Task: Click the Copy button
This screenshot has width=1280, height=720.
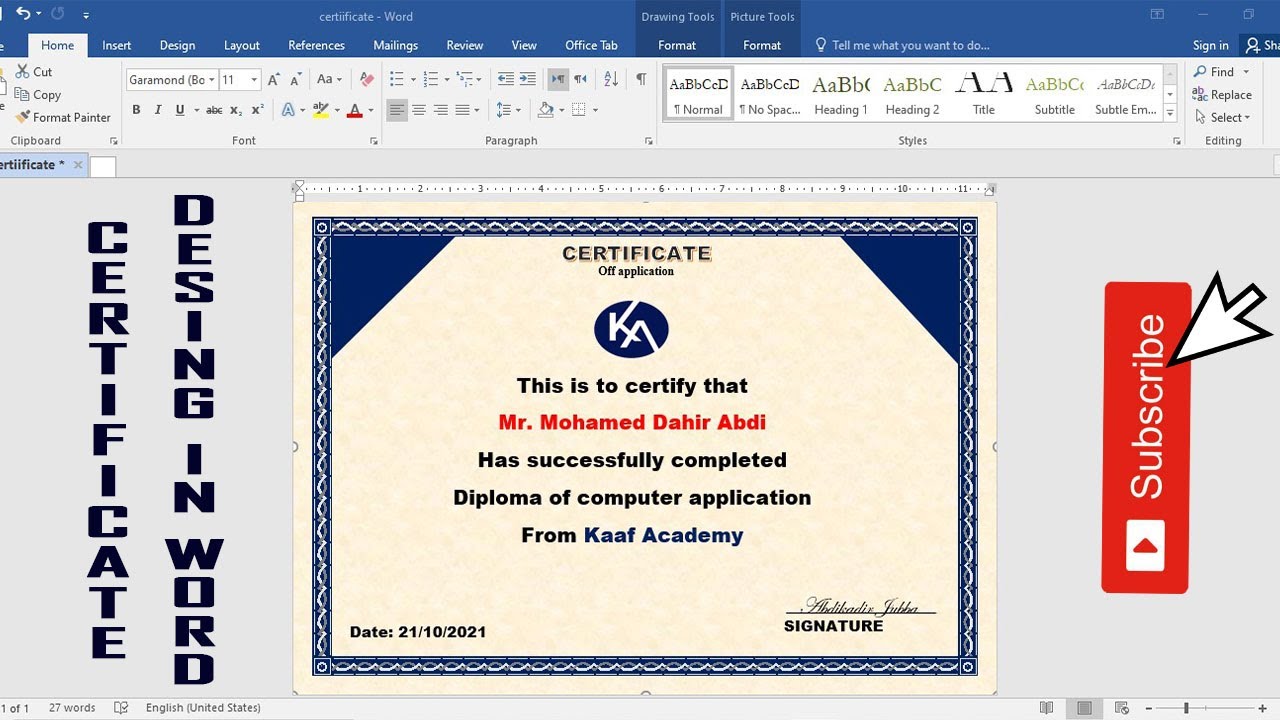Action: (38, 95)
